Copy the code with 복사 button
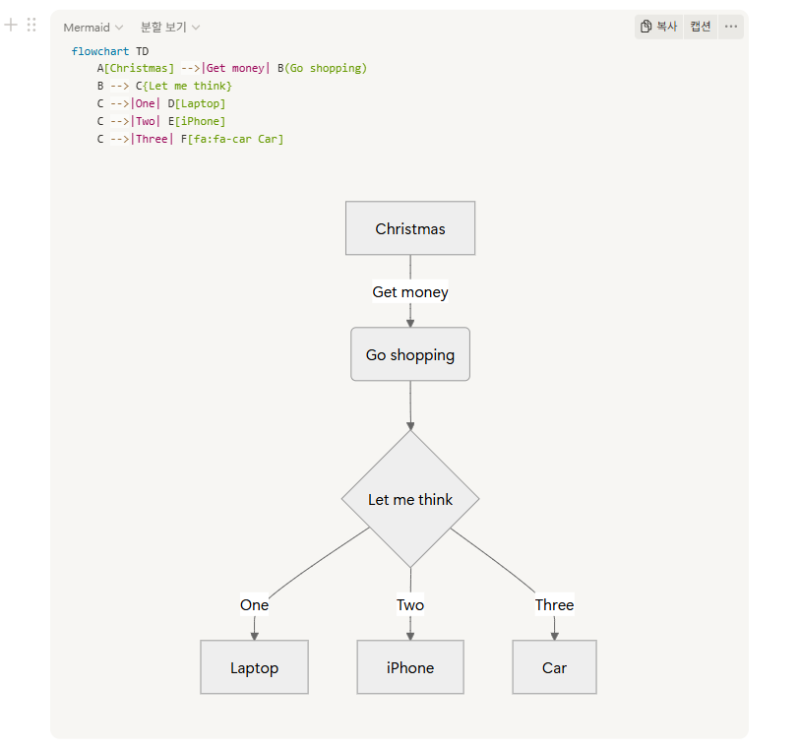 coord(659,27)
